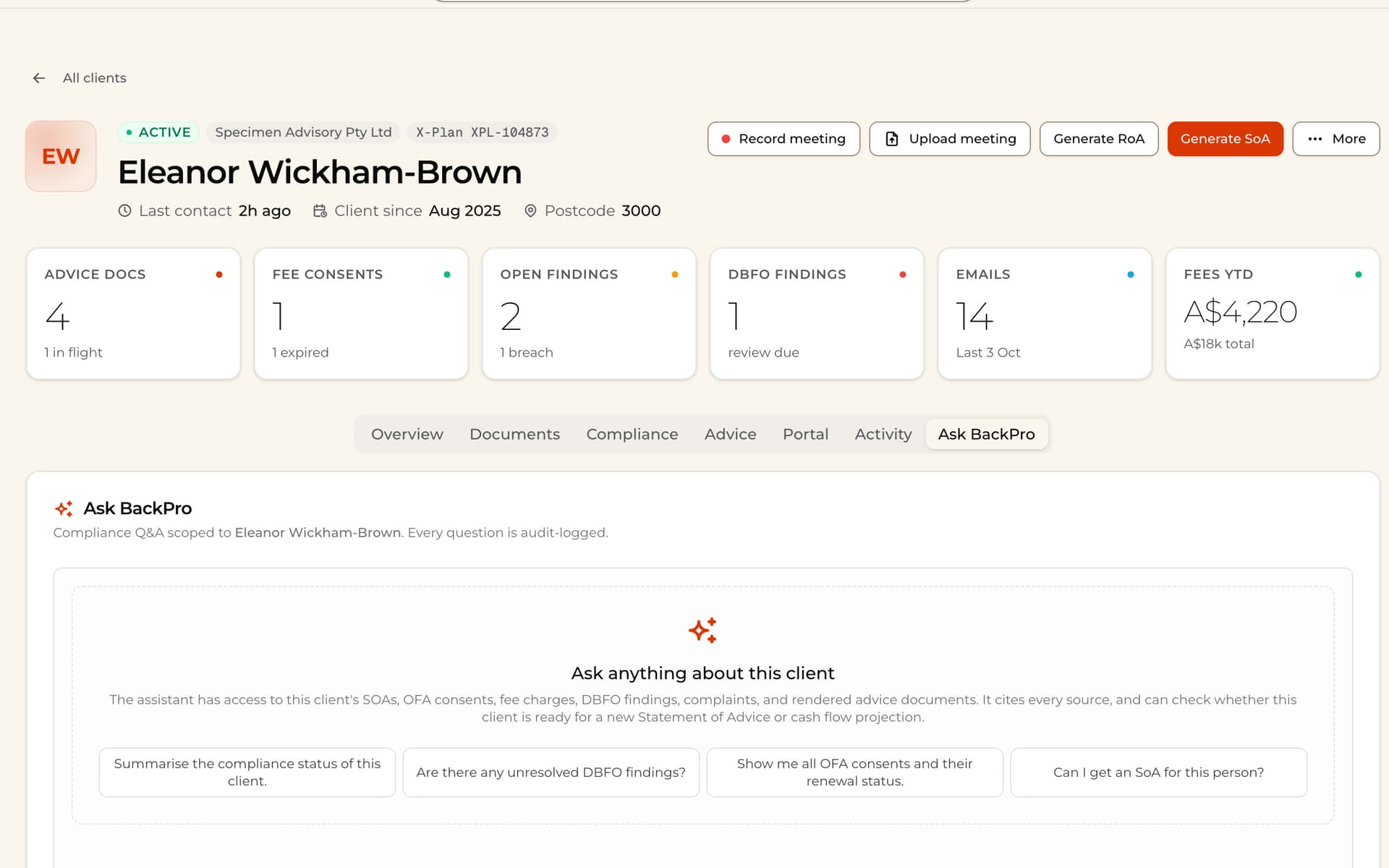Click the 1 breach text
The width and height of the screenshot is (1389, 868).
[x=527, y=352]
